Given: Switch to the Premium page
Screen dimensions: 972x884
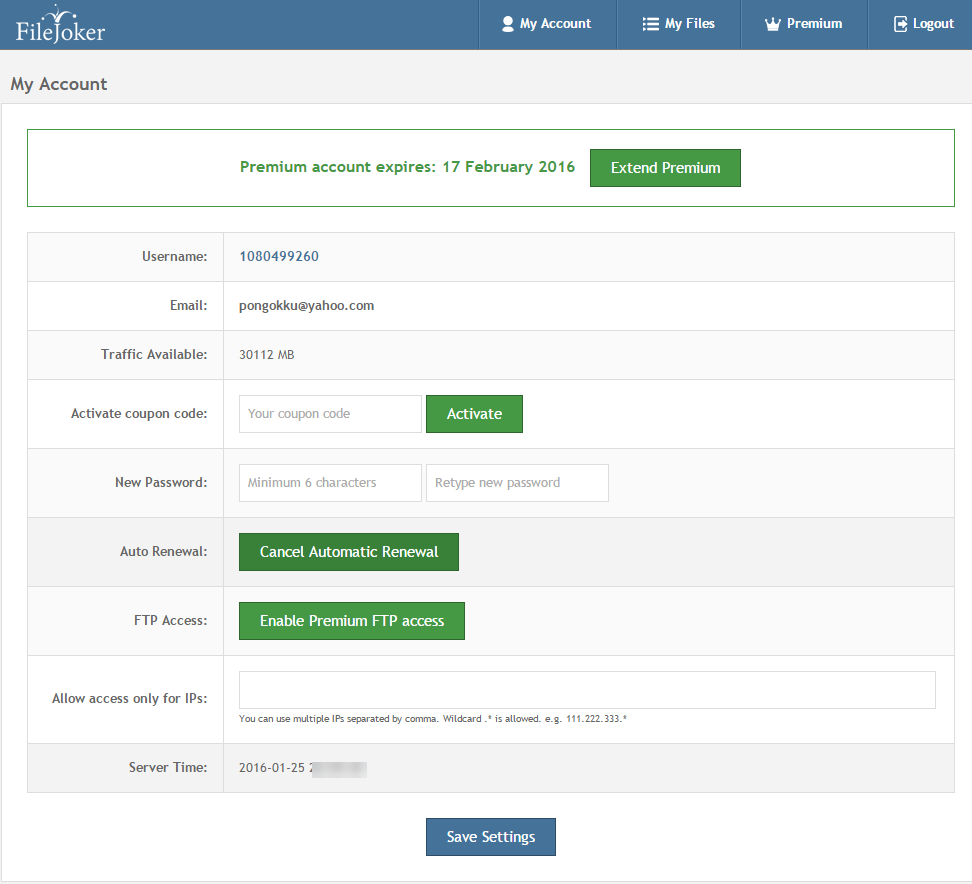Looking at the screenshot, I should pyautogui.click(x=803, y=23).
